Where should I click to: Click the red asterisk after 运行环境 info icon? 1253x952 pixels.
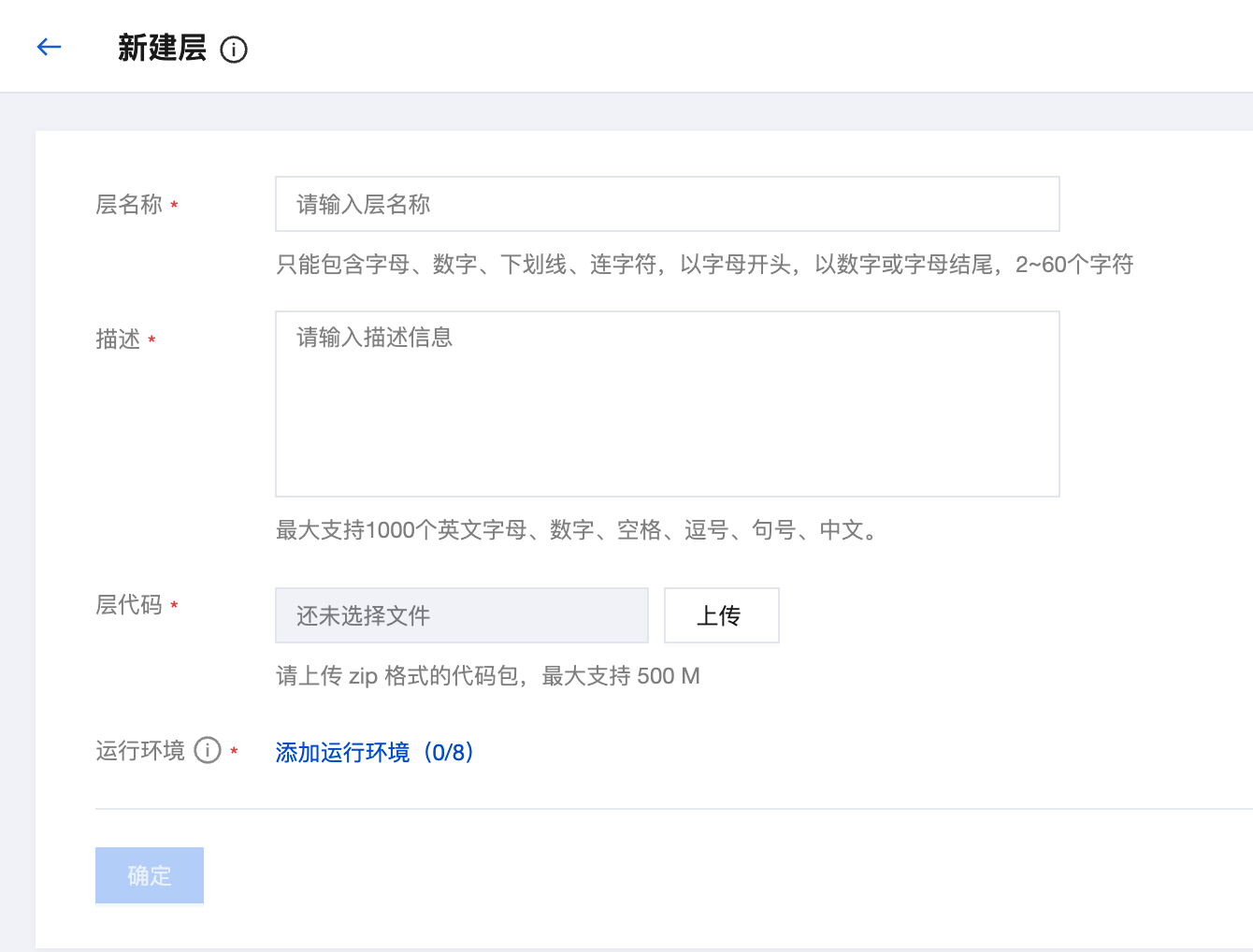[234, 752]
